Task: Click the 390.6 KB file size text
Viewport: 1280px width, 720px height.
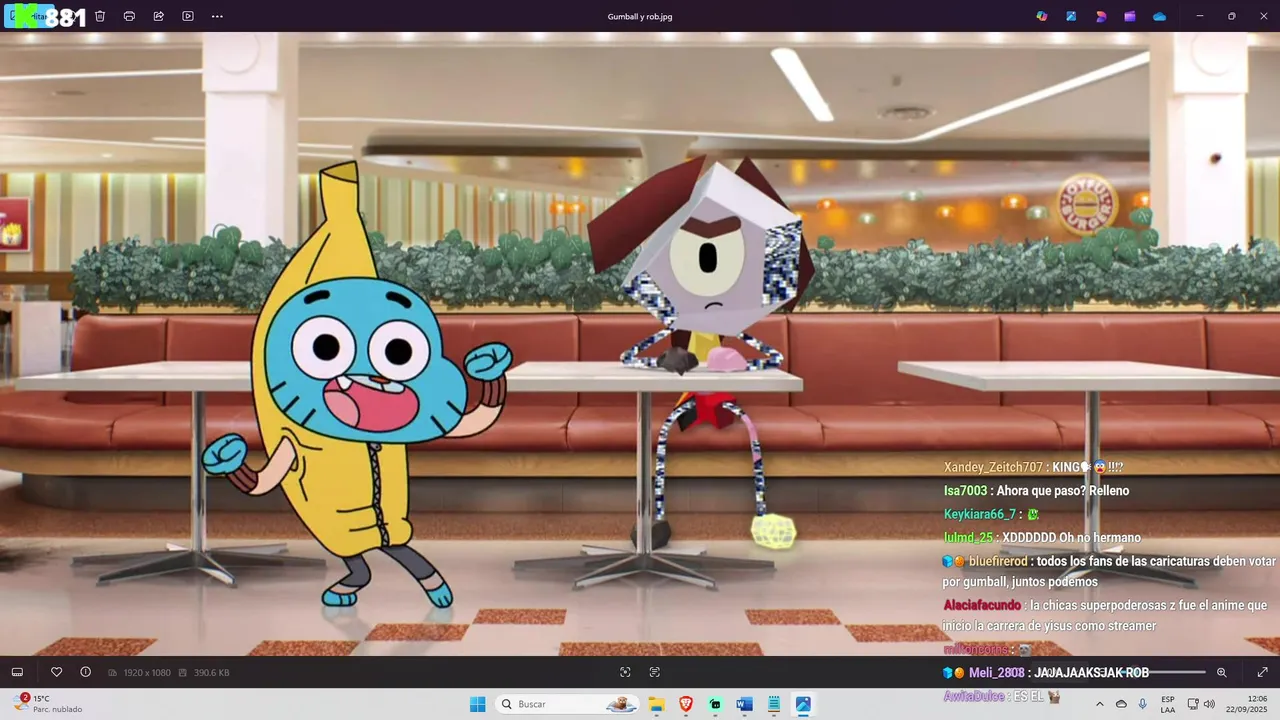Action: click(211, 673)
